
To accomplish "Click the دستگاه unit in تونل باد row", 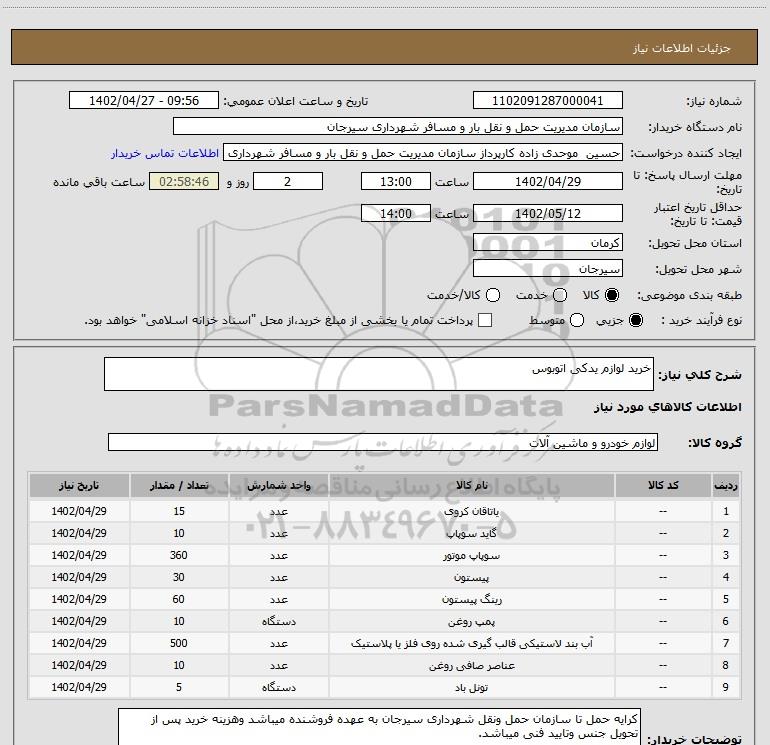I will pyautogui.click(x=278, y=688).
